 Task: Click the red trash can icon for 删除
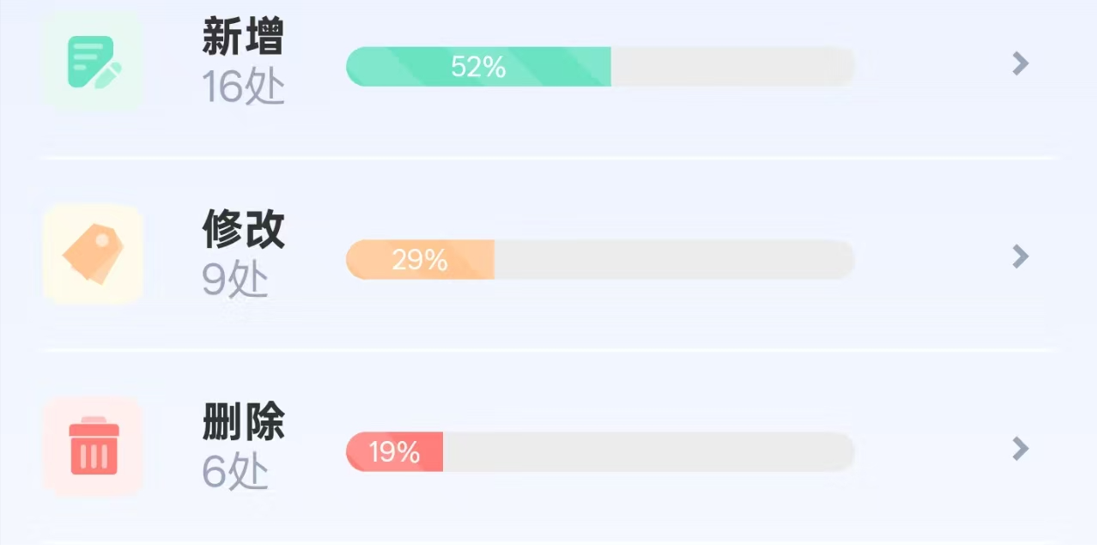[x=93, y=447]
